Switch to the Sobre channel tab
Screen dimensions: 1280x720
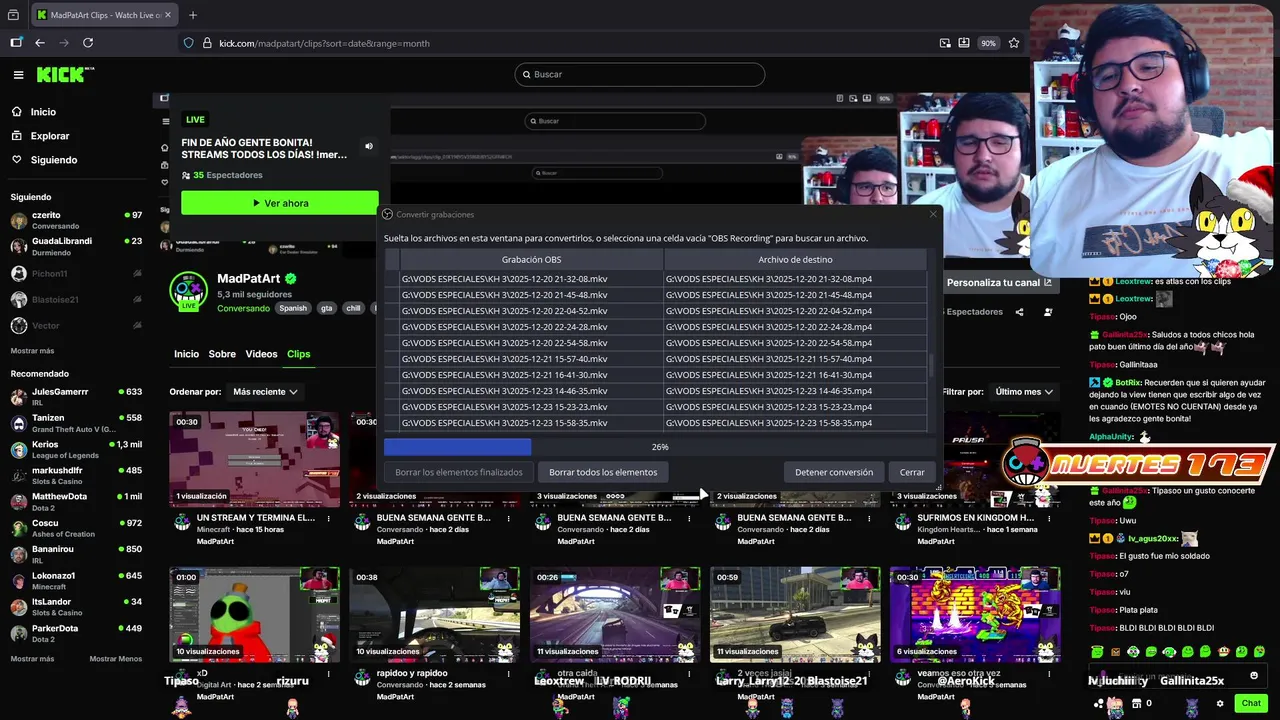222,354
